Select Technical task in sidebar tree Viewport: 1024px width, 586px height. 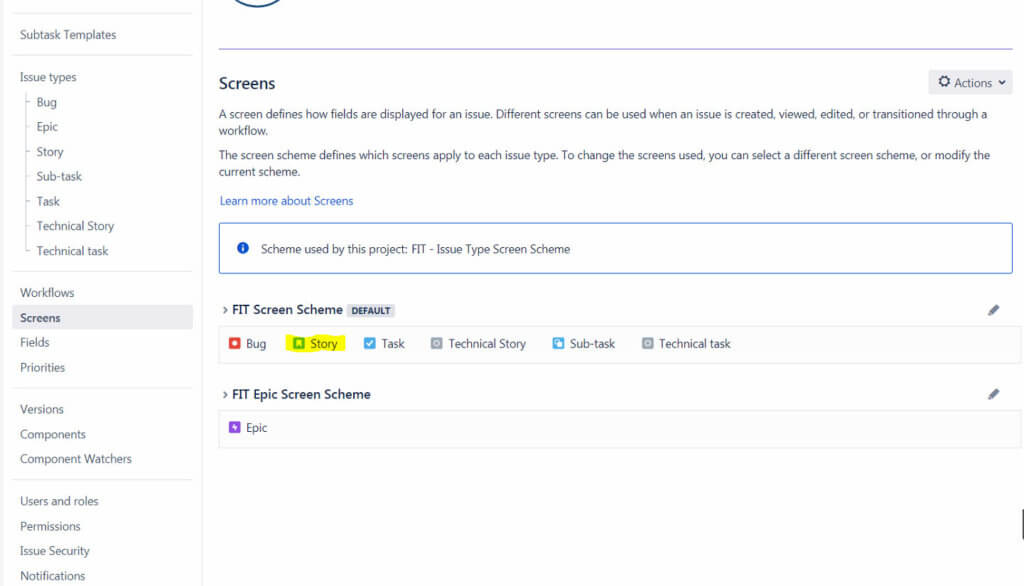[x=72, y=251]
